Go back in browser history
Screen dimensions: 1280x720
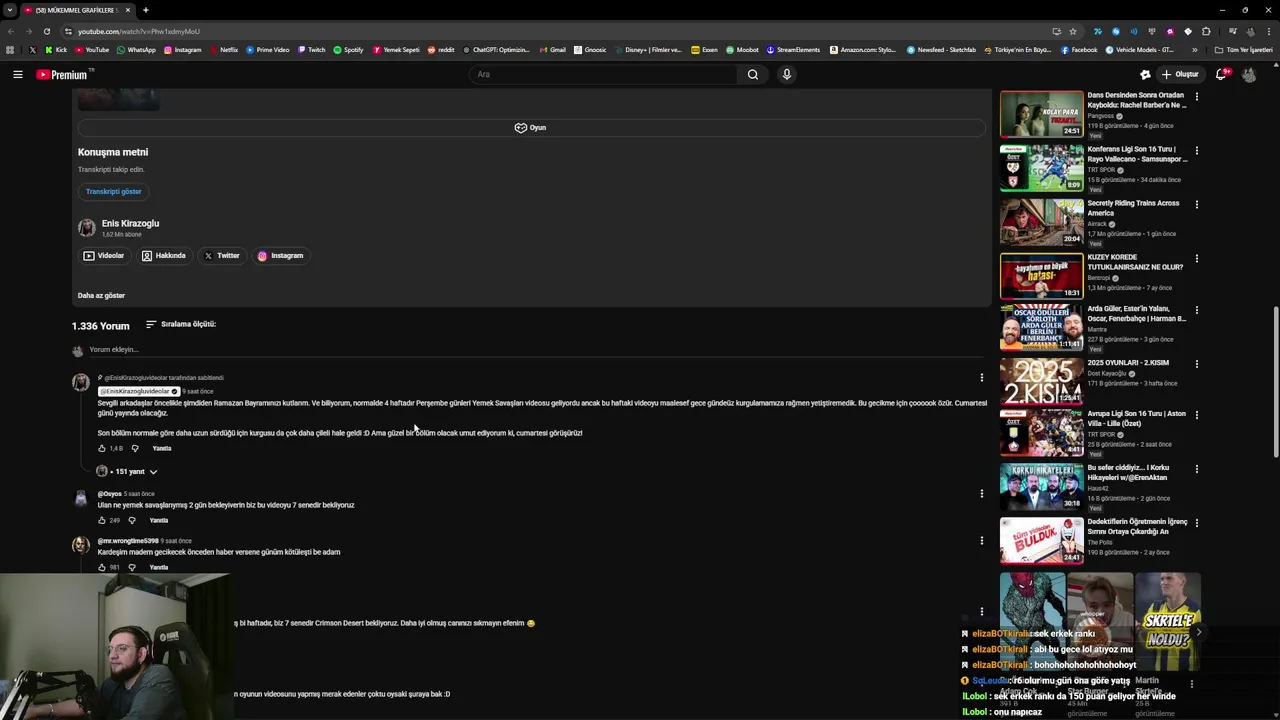pos(11,31)
